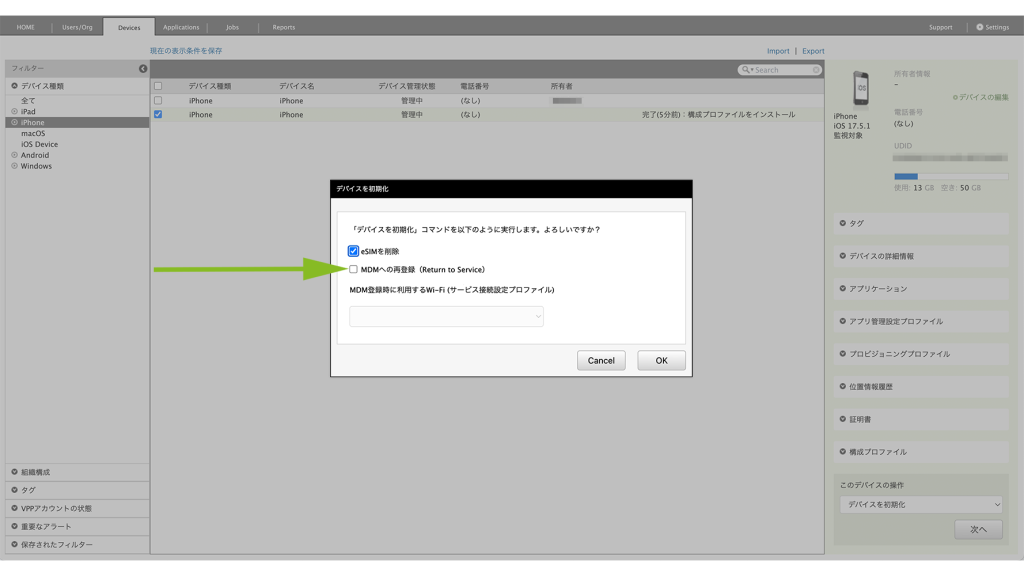
Task: Sort by the デバイス種類 column header
Action: pyautogui.click(x=210, y=86)
